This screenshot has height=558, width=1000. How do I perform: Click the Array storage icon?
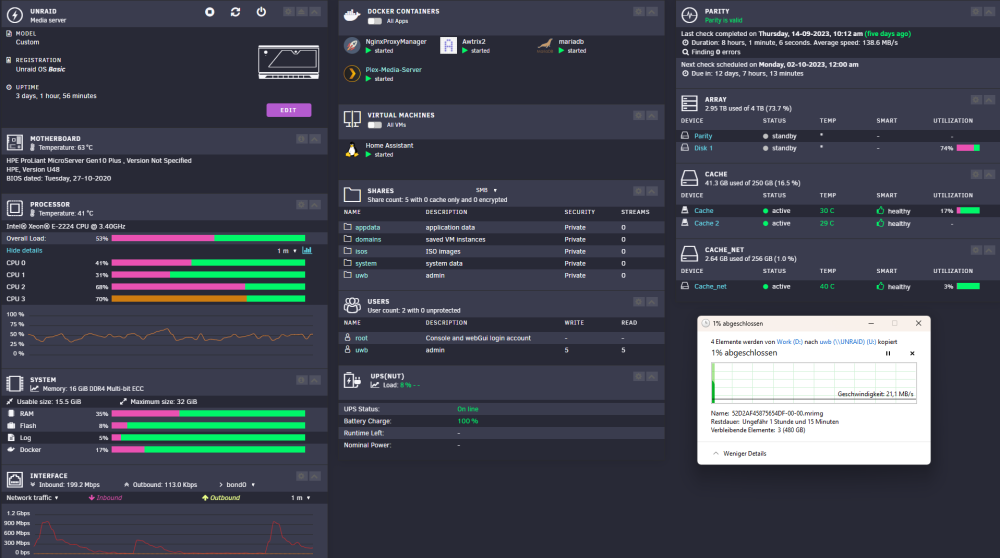pos(689,103)
